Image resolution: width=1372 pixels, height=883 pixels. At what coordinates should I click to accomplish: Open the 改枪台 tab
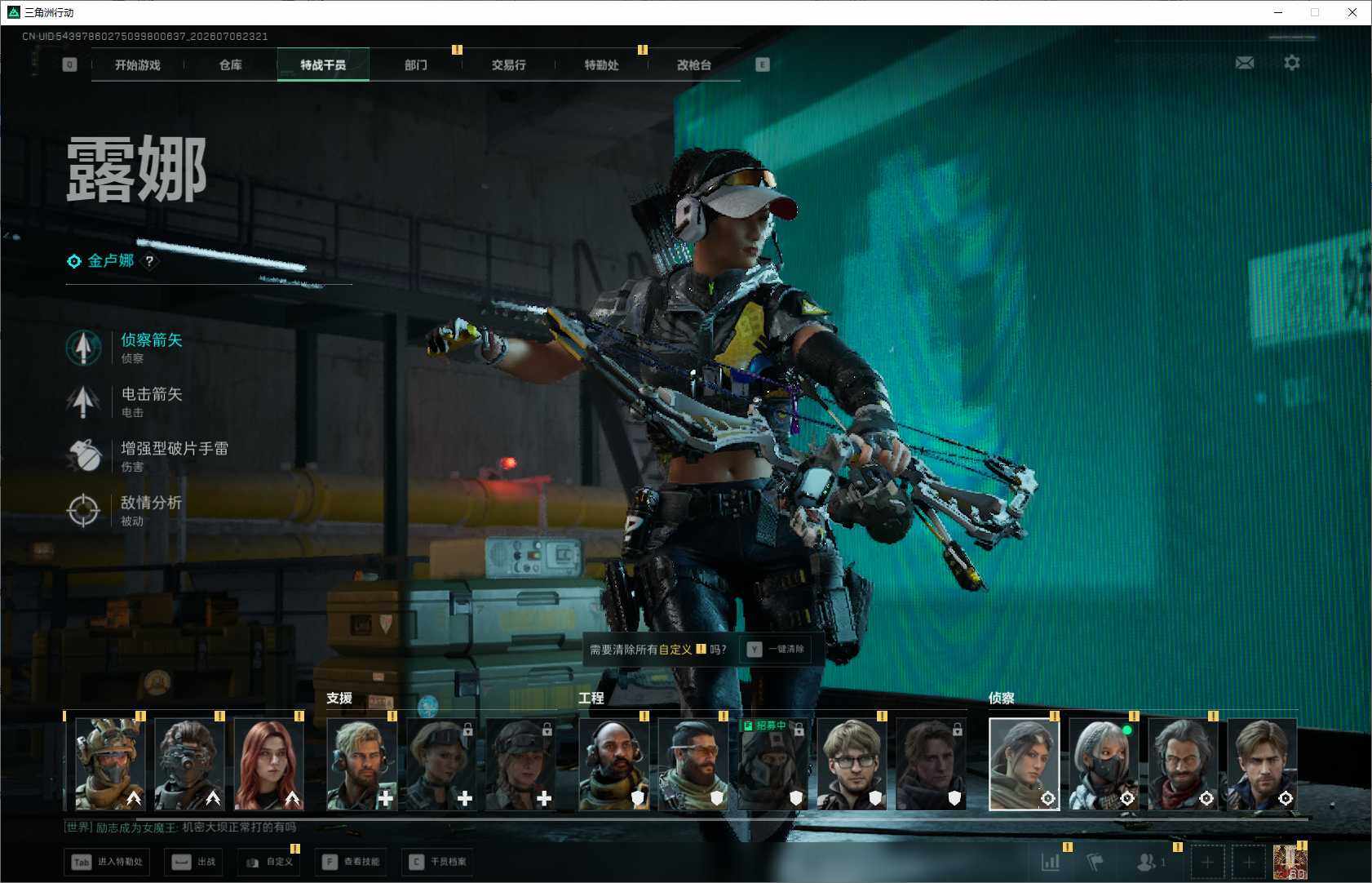click(x=694, y=64)
